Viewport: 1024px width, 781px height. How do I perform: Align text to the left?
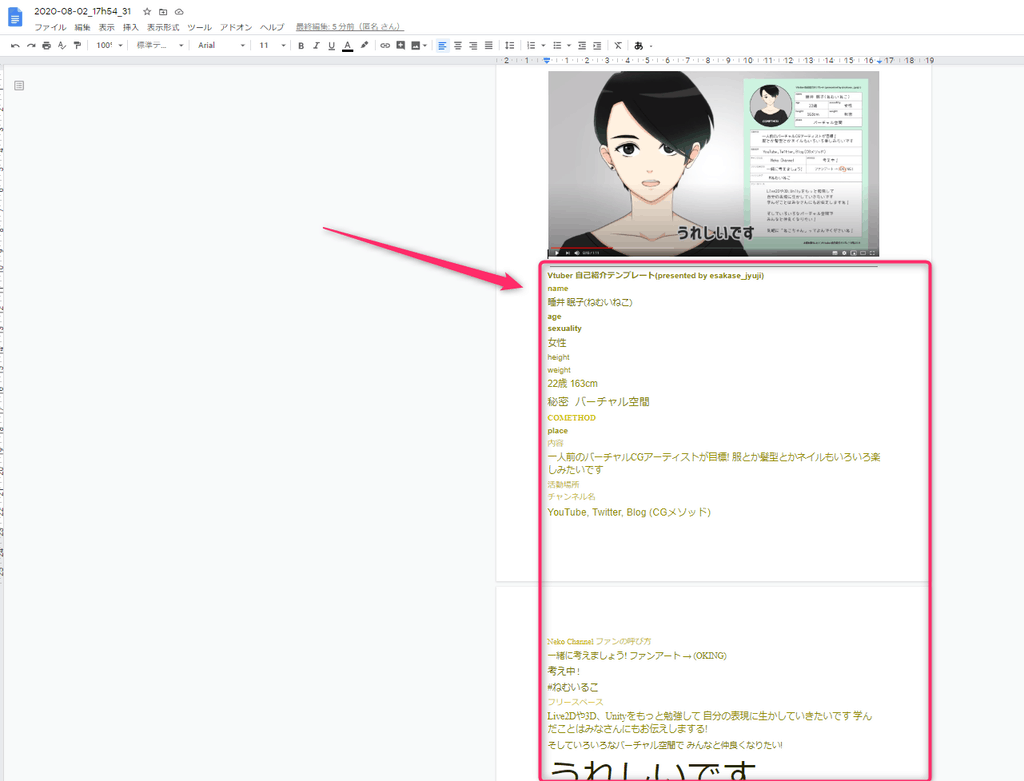[443, 46]
